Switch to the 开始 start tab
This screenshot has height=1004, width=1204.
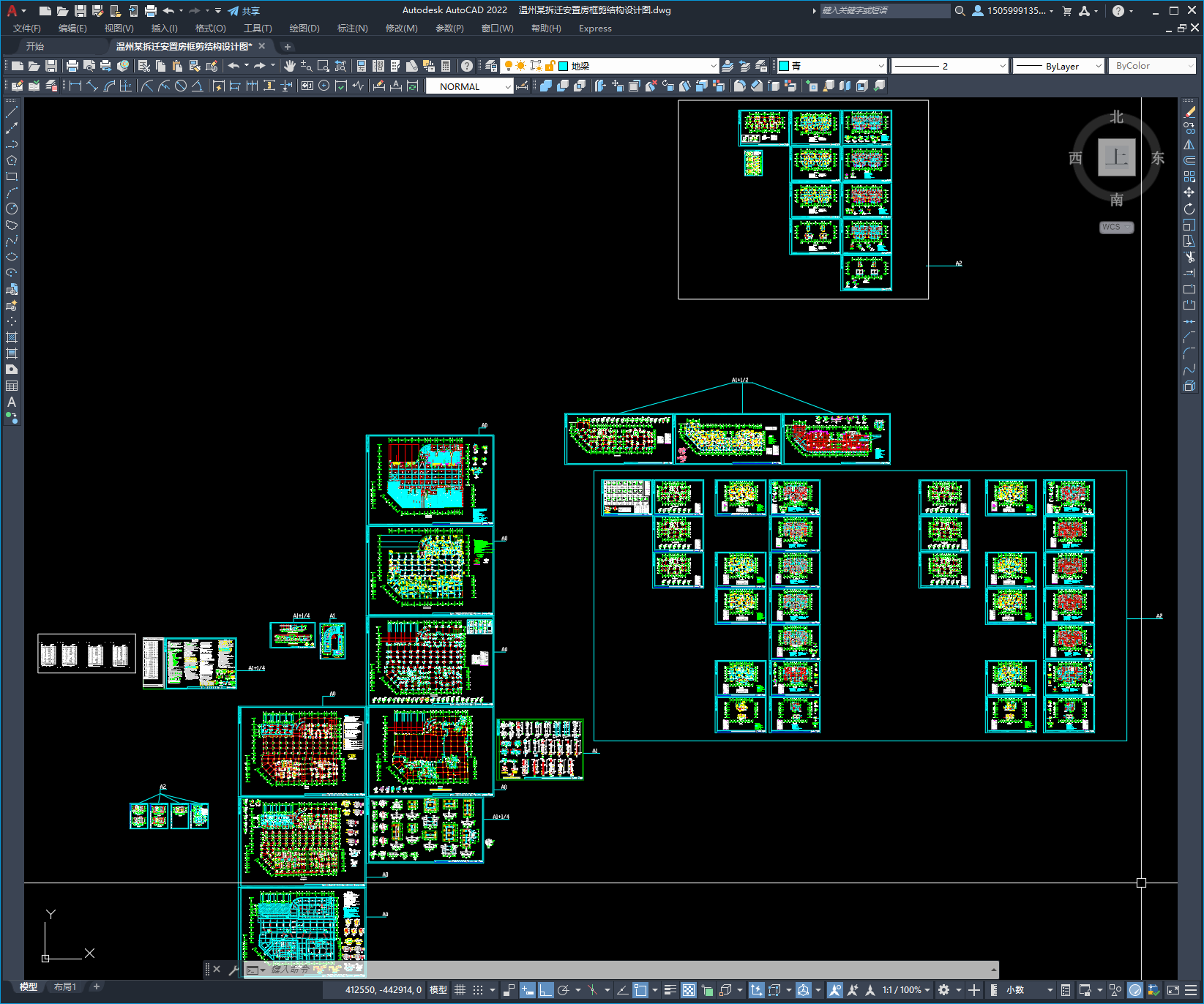point(35,46)
